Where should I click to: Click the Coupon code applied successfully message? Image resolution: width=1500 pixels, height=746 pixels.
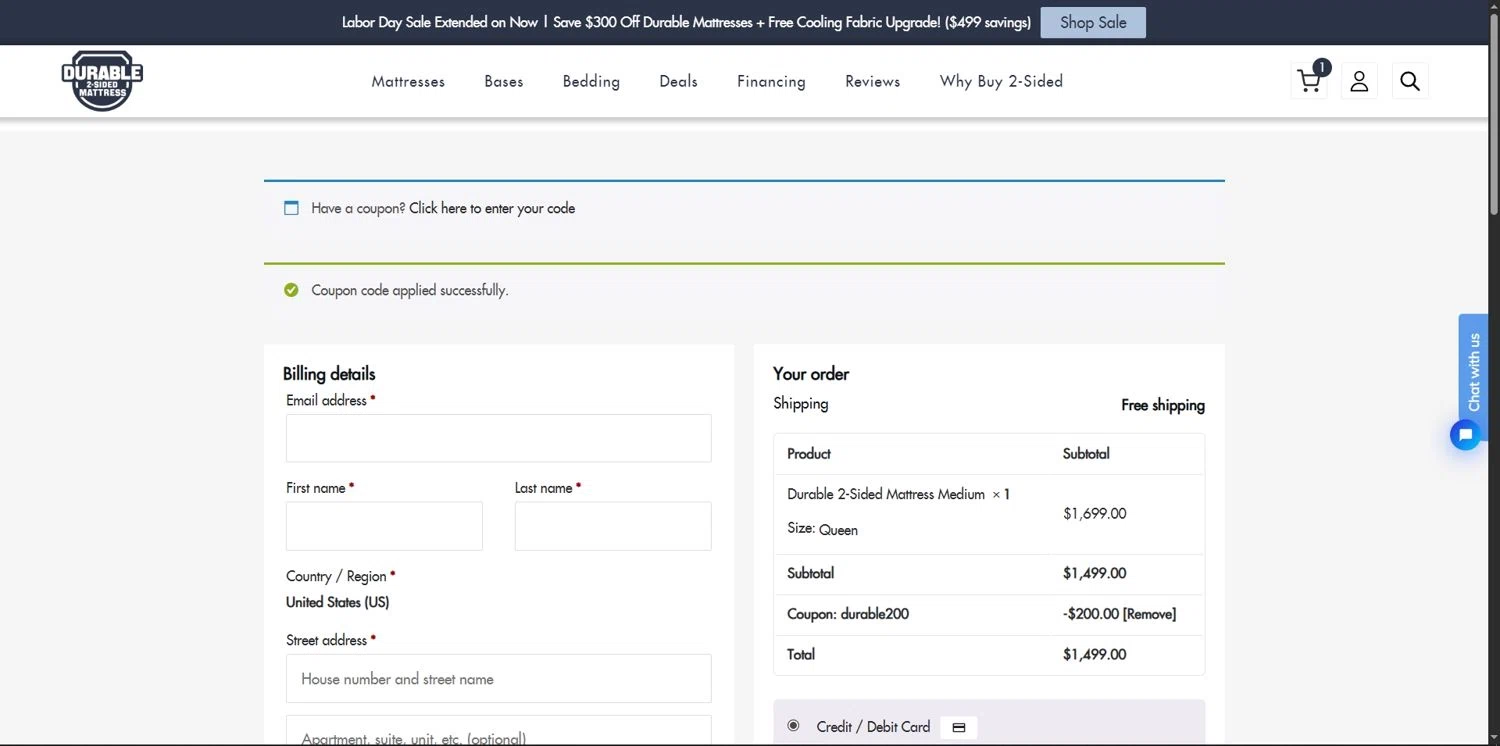(410, 290)
